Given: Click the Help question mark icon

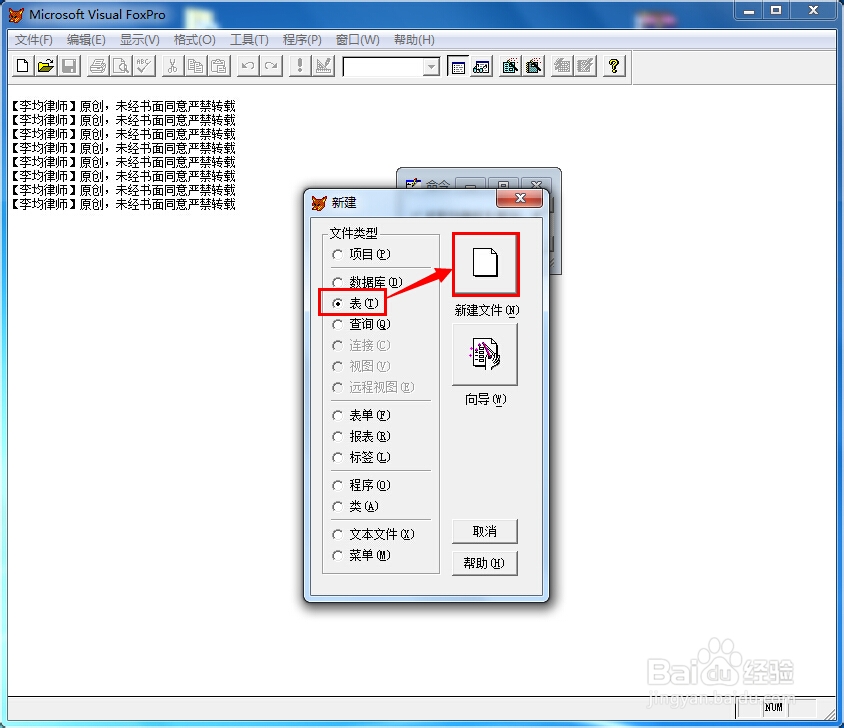Looking at the screenshot, I should (x=614, y=66).
